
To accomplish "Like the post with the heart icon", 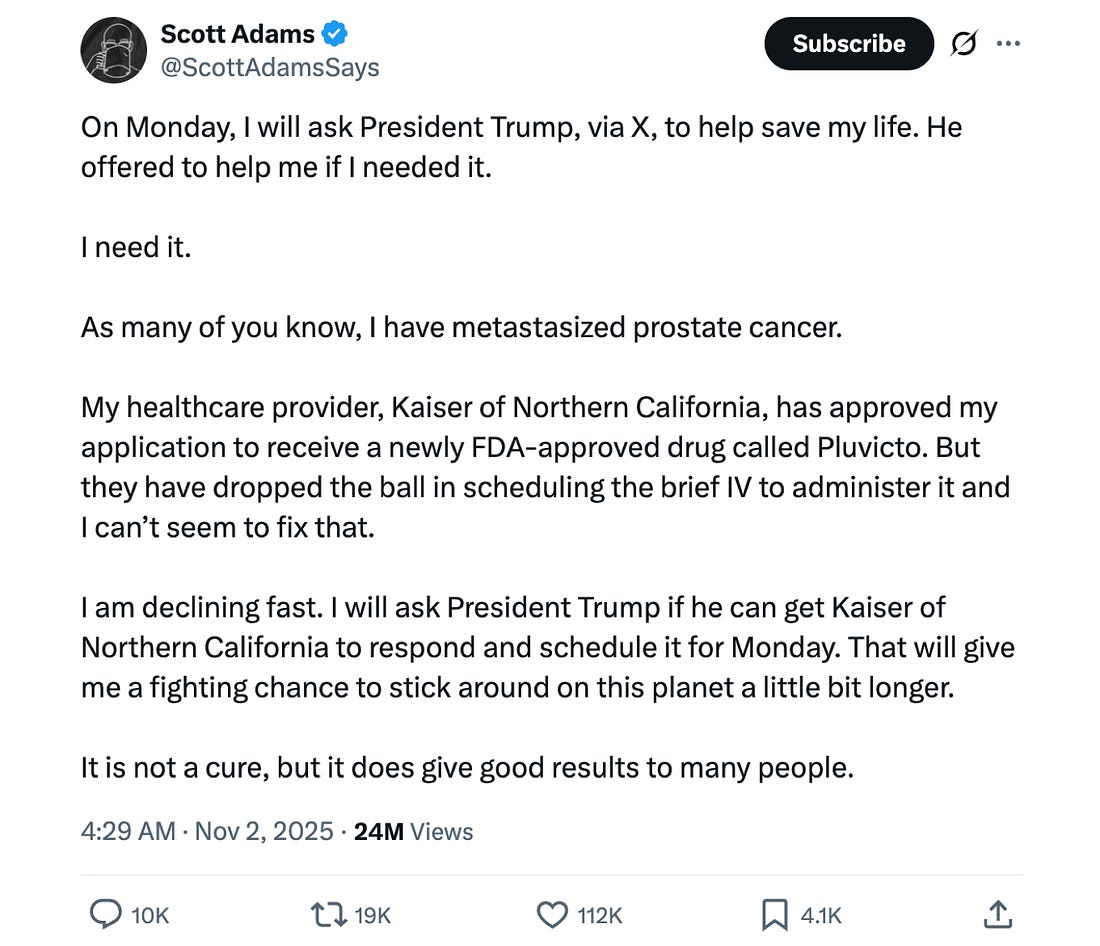I will [x=551, y=914].
